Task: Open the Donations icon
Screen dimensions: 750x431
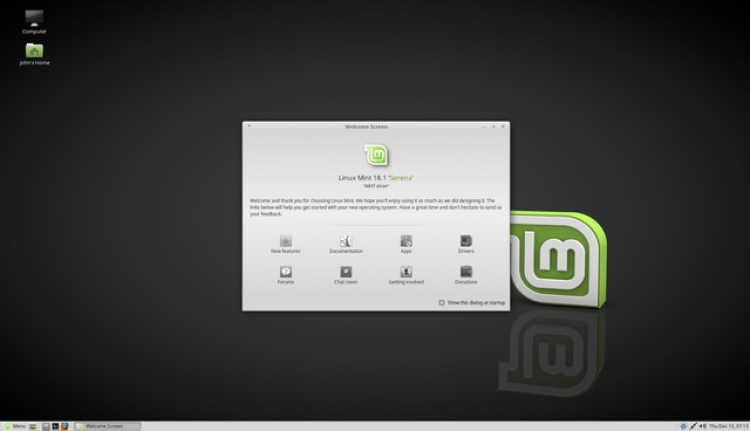Action: 466,272
